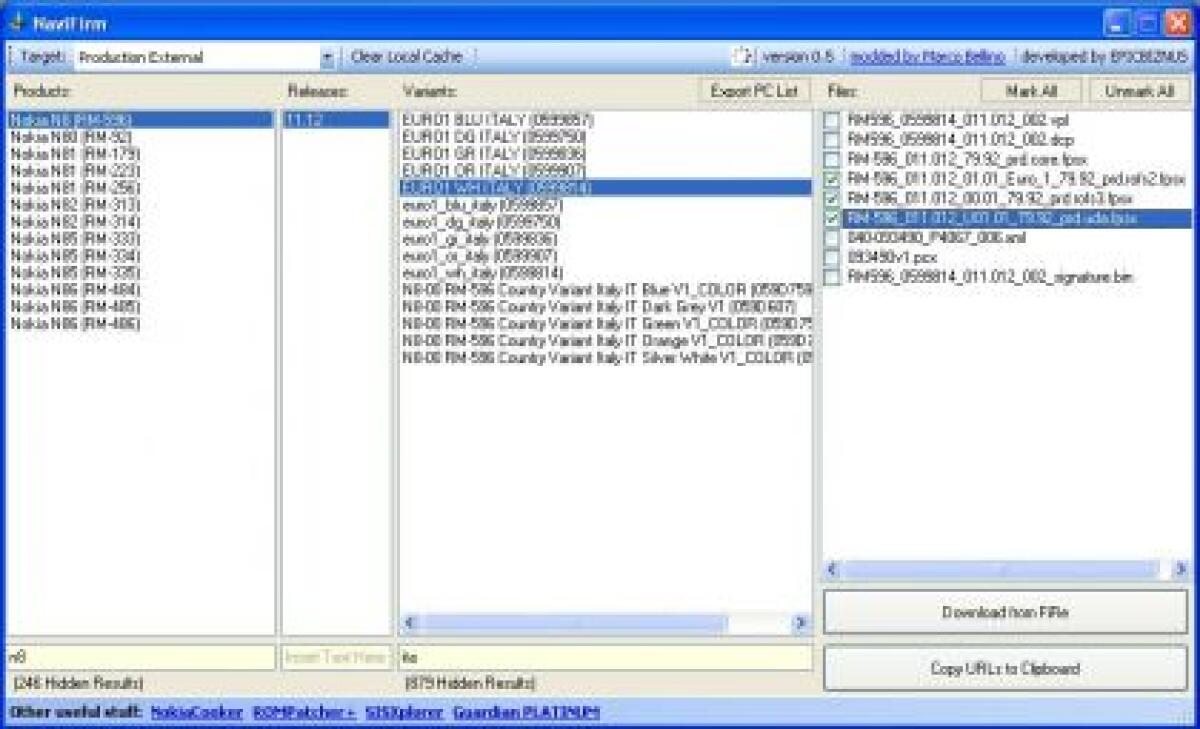
Task: Click Clear Local Cache toolbar item
Action: [406, 57]
